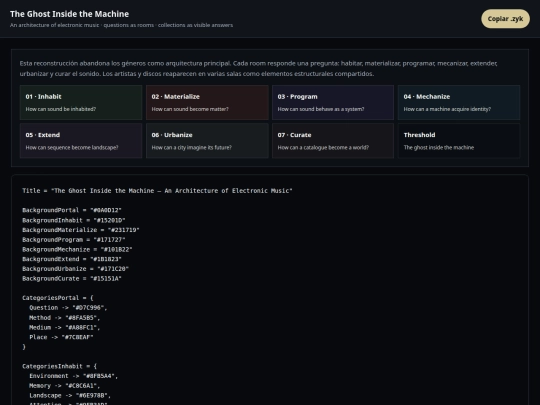Click the BackgroundProgram code line
Image resolution: width=540 pixels, height=405 pixels.
coord(74,239)
